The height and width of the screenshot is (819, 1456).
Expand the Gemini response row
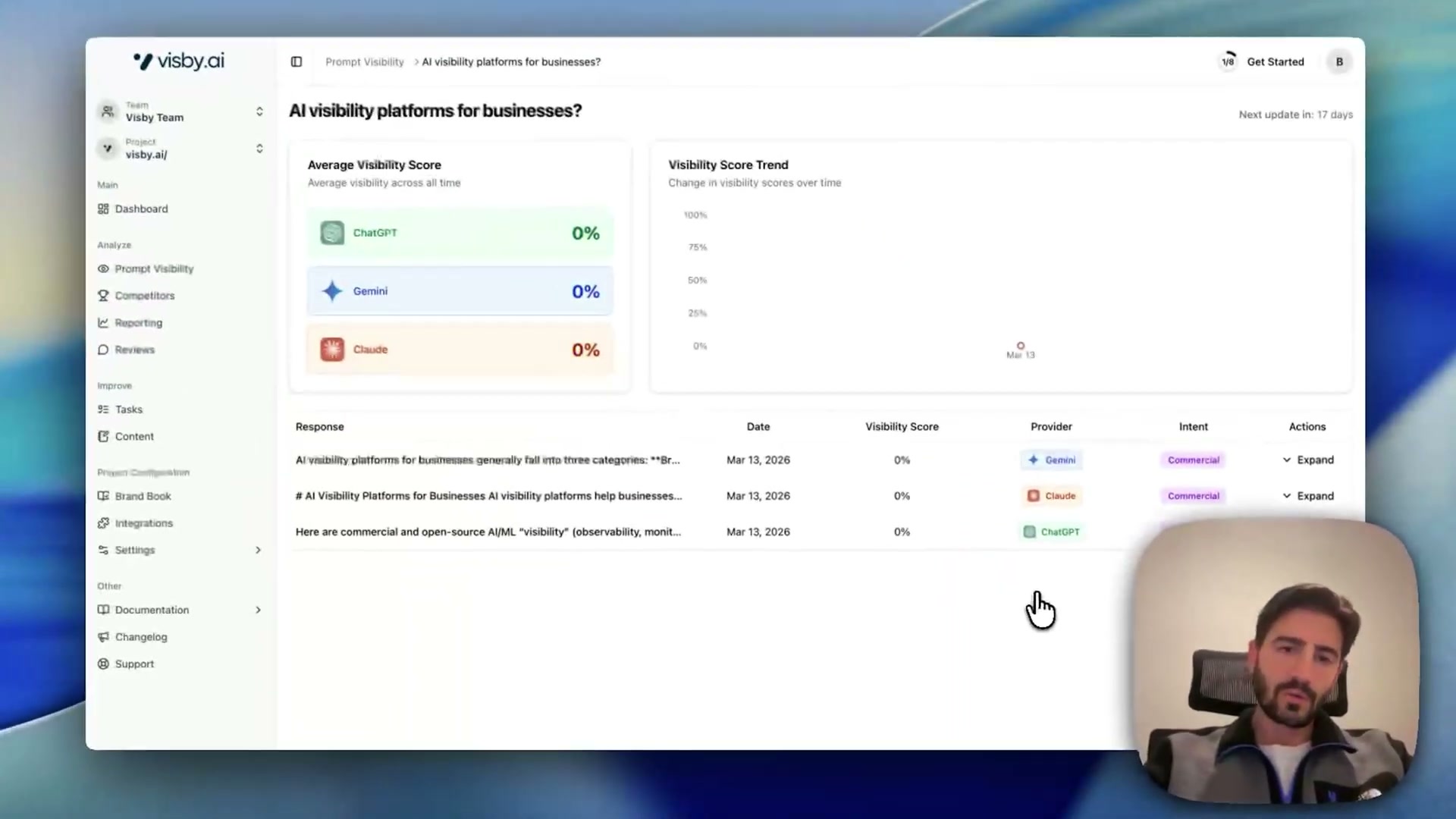coord(1308,460)
